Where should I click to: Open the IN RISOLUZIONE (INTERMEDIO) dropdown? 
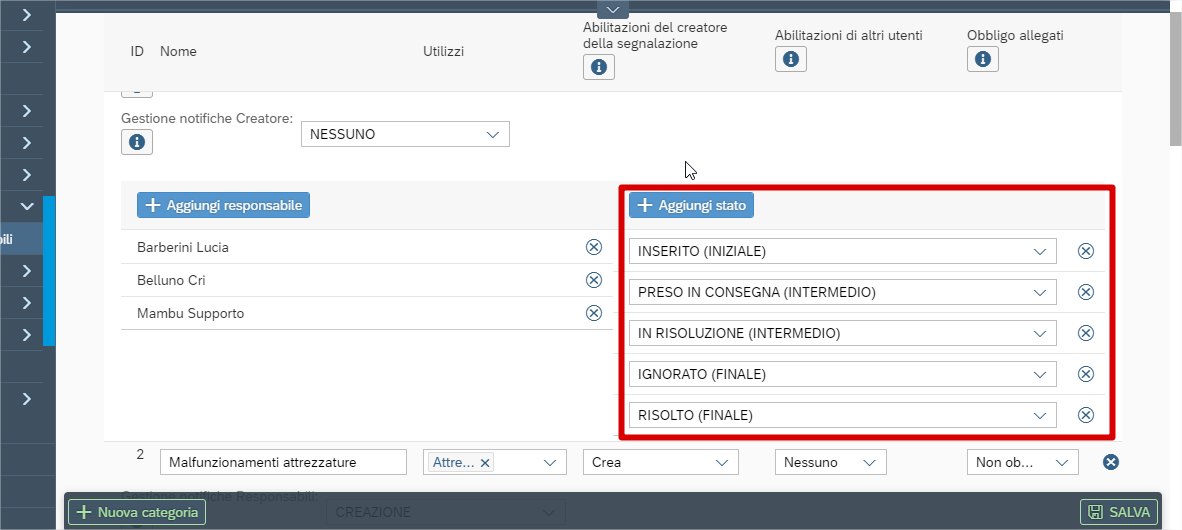tap(842, 332)
